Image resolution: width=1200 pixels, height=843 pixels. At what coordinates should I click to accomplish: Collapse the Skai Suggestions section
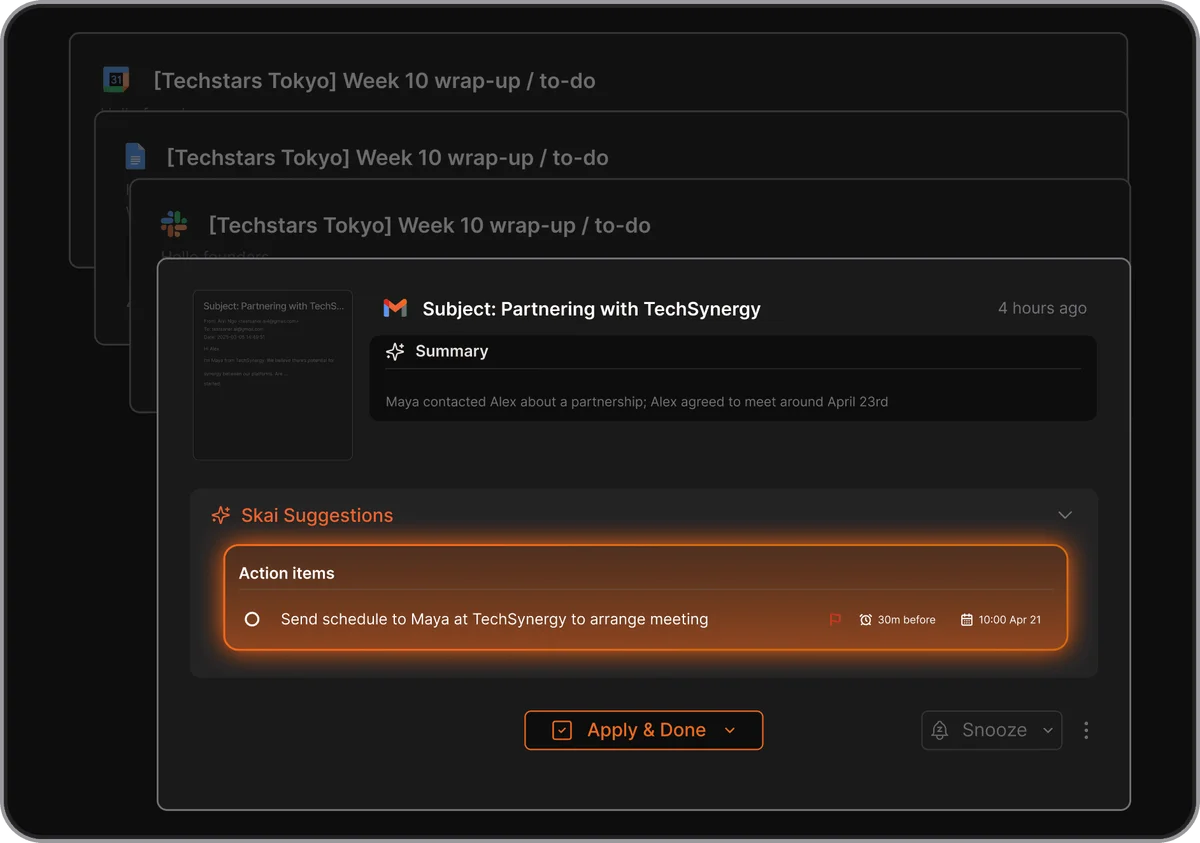coord(1064,514)
